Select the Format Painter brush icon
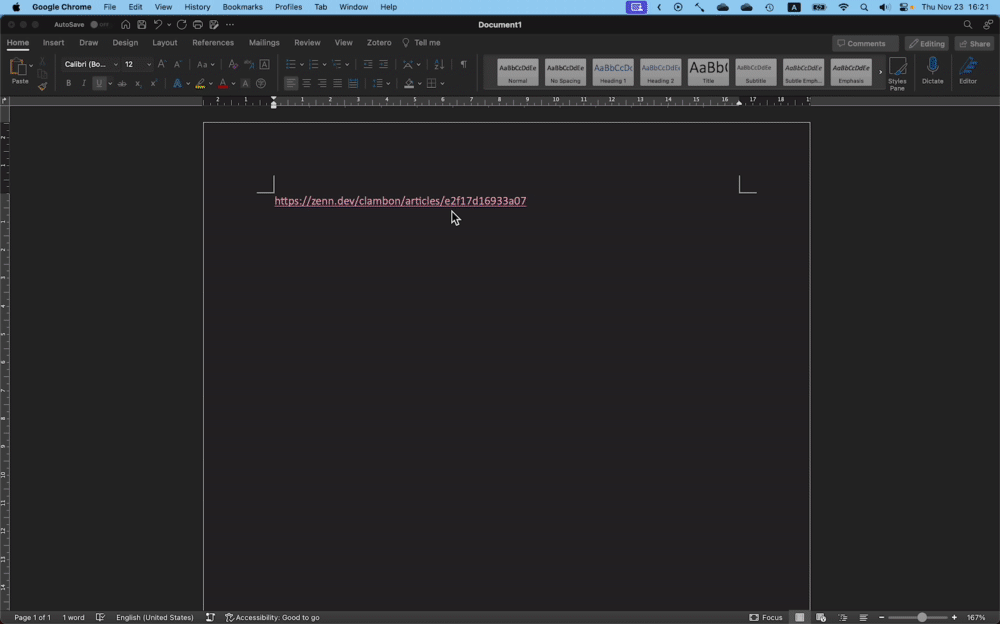Image resolution: width=1000 pixels, height=624 pixels. [42, 86]
